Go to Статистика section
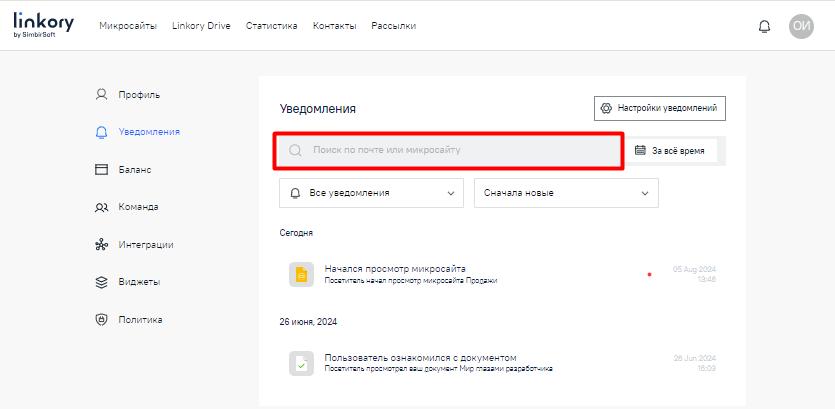The image size is (835, 409). coord(272,26)
